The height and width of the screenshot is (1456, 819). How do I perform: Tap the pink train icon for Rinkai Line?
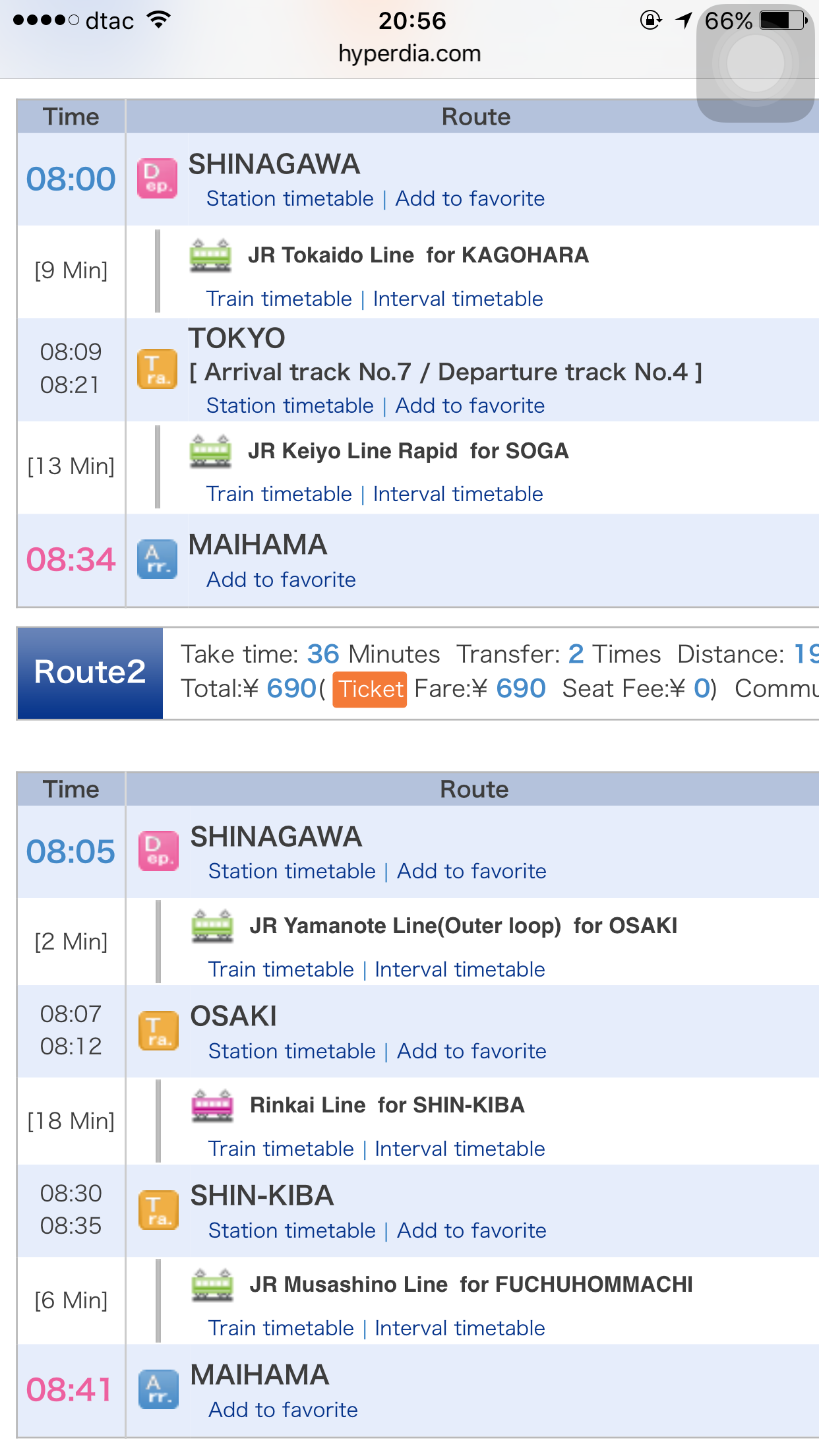212,1105
